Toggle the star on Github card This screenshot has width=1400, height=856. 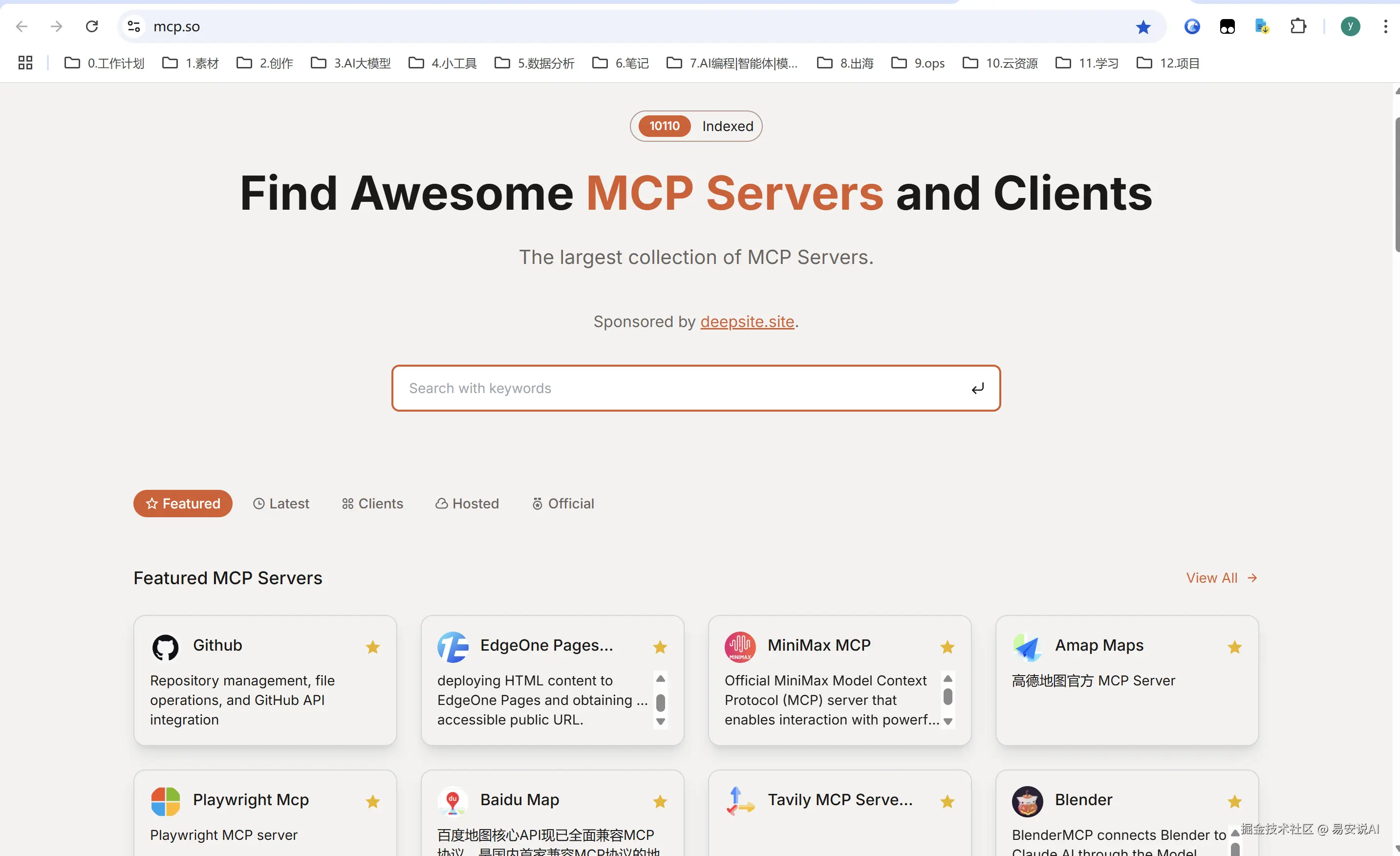click(373, 647)
